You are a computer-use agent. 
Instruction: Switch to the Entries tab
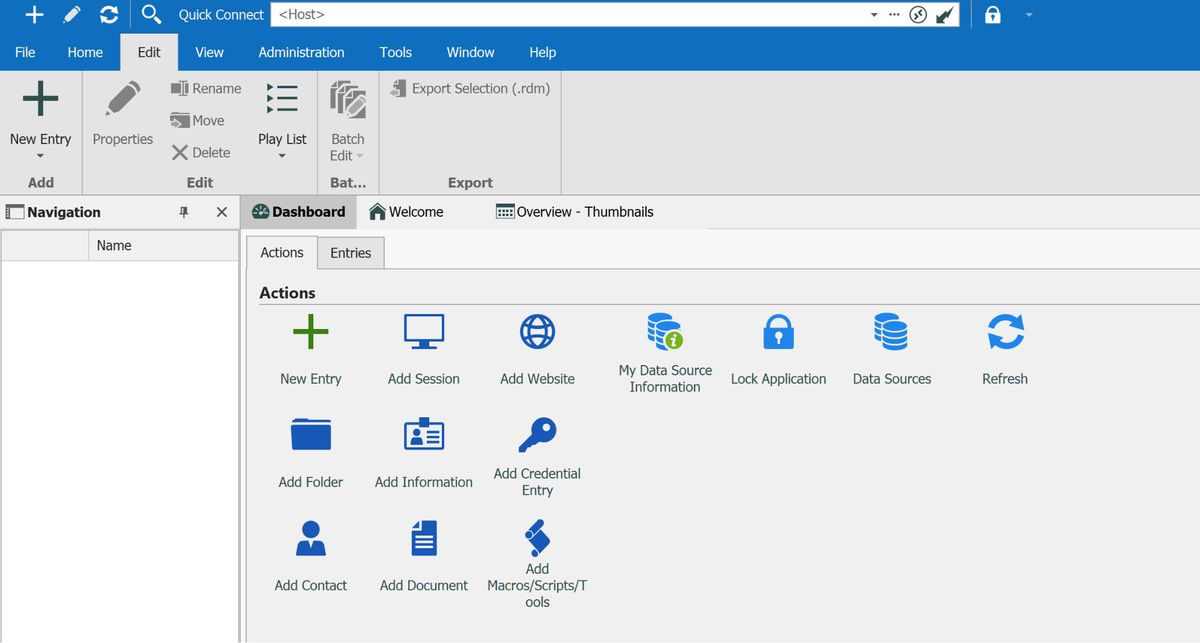(x=350, y=253)
